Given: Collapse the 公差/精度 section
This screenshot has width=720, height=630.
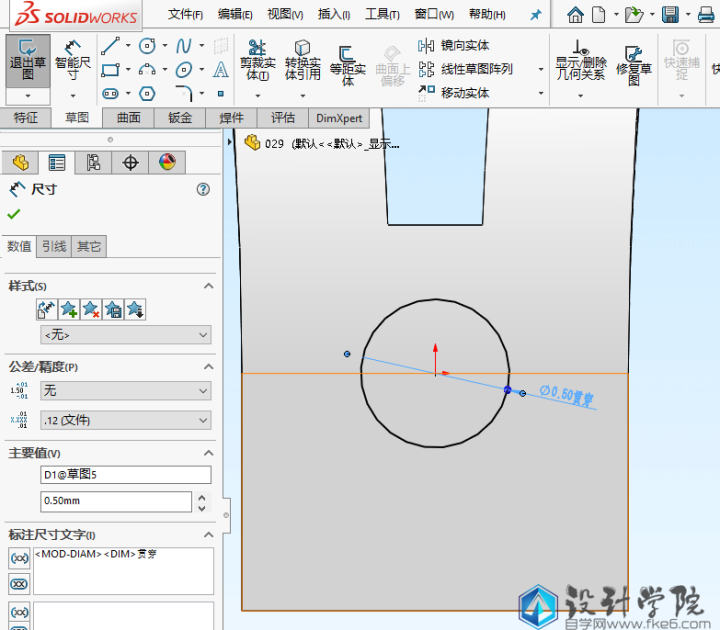Looking at the screenshot, I should (x=208, y=367).
